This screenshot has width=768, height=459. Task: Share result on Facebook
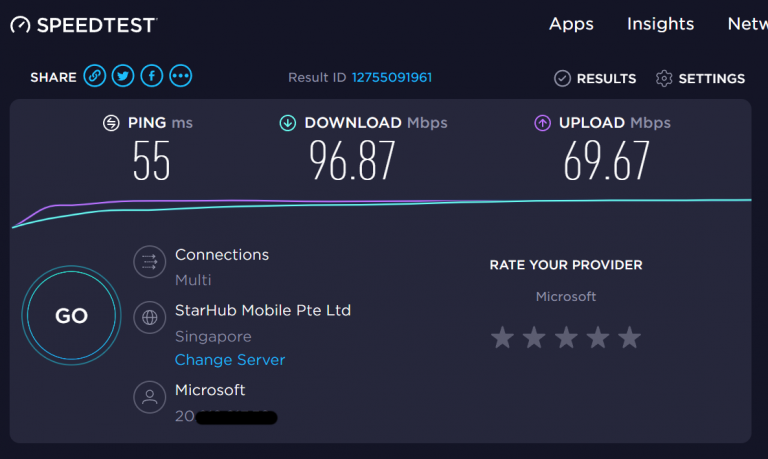click(152, 76)
